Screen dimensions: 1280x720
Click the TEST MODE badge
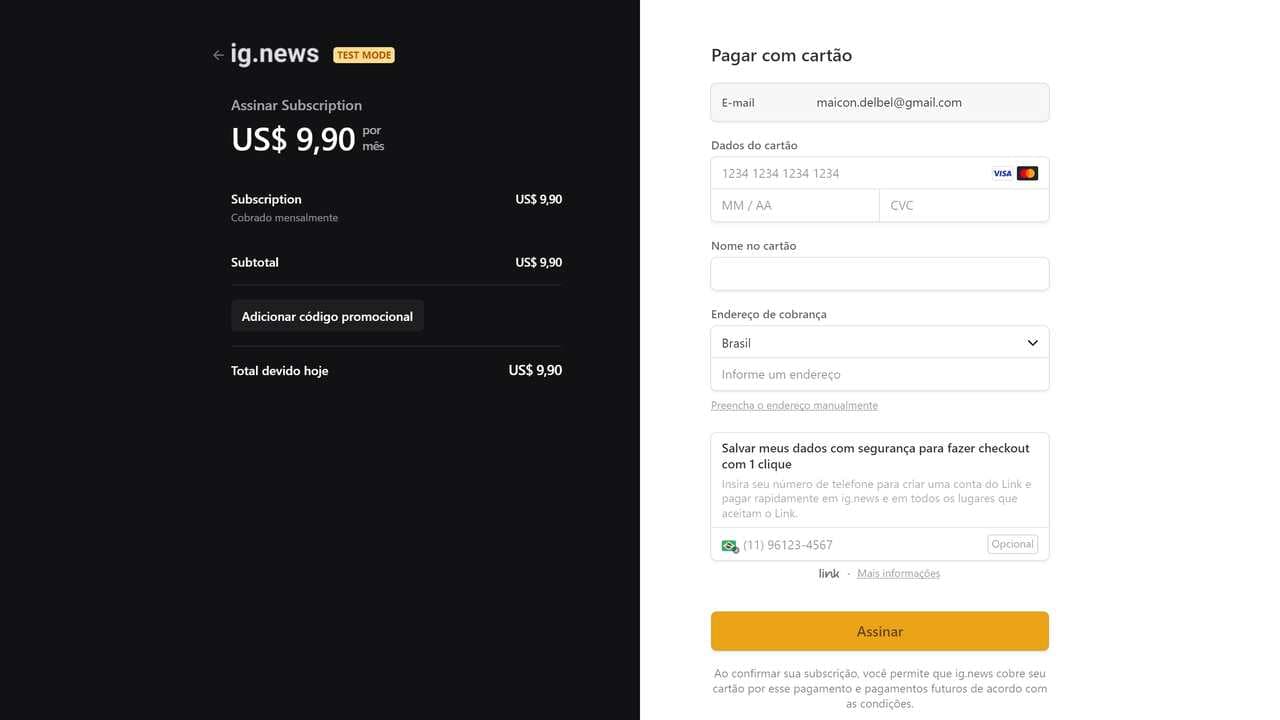pos(364,55)
